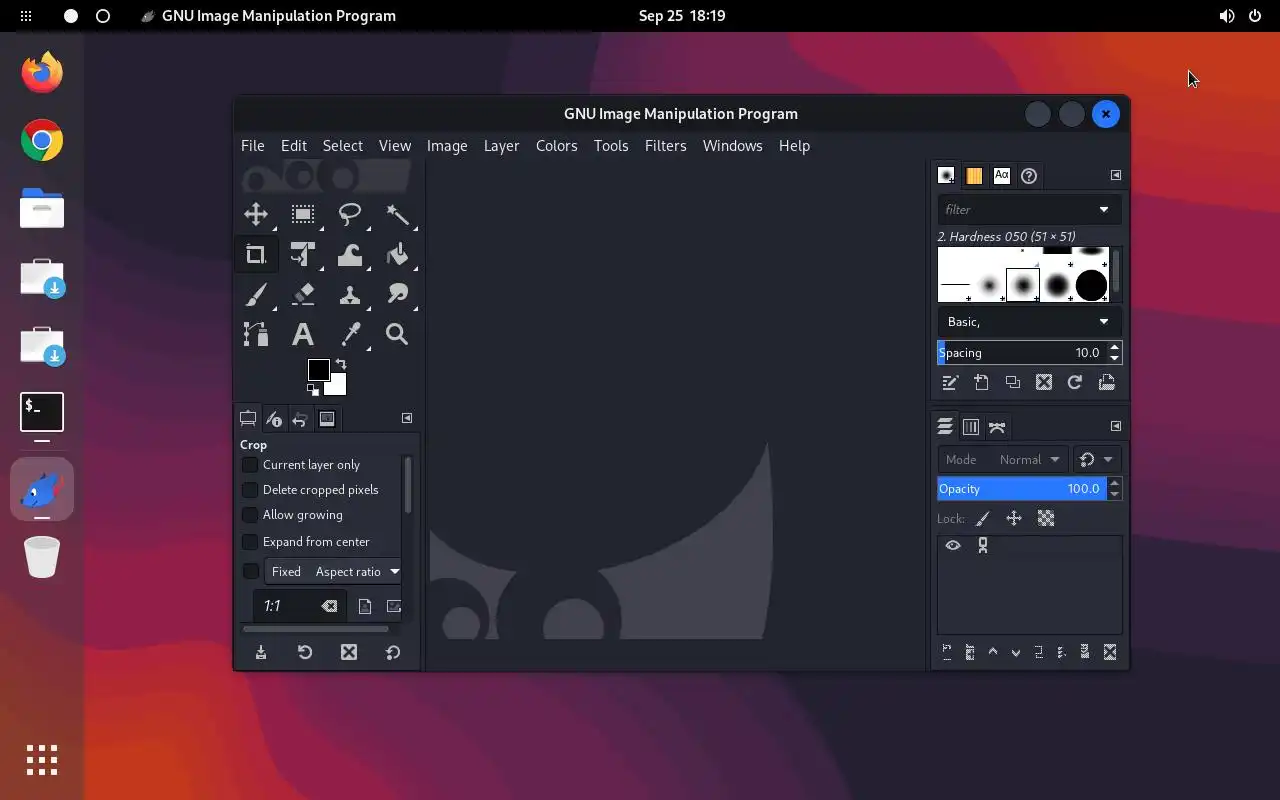1280x800 pixels.
Task: Switch to the Undo History tab
Action: coord(300,419)
